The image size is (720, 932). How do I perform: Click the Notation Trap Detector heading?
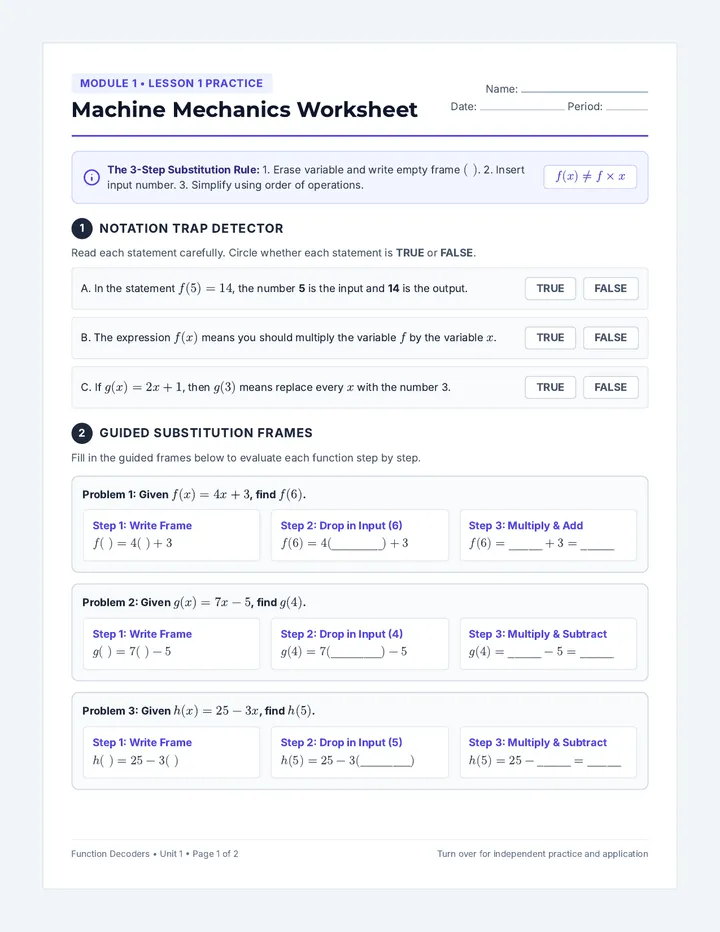(191, 228)
